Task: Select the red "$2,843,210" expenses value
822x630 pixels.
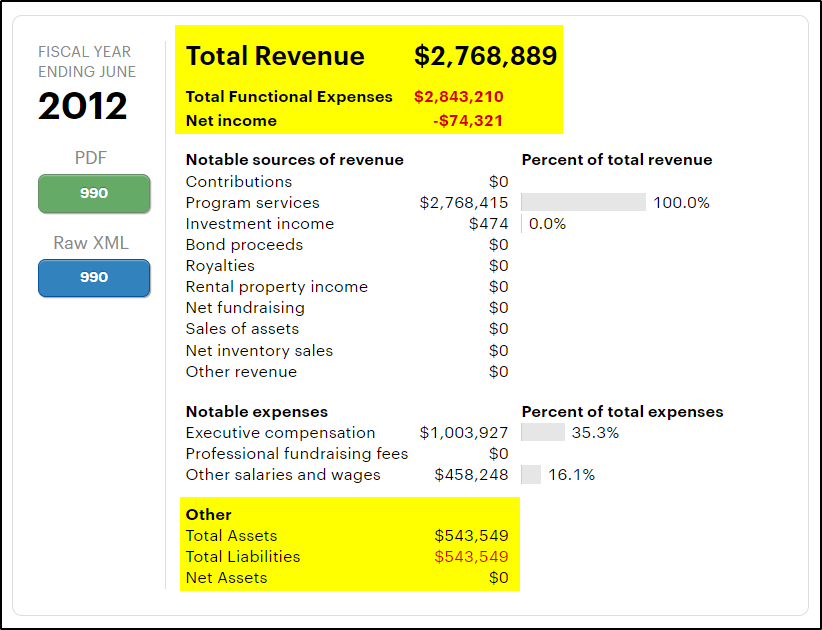Action: [x=459, y=96]
